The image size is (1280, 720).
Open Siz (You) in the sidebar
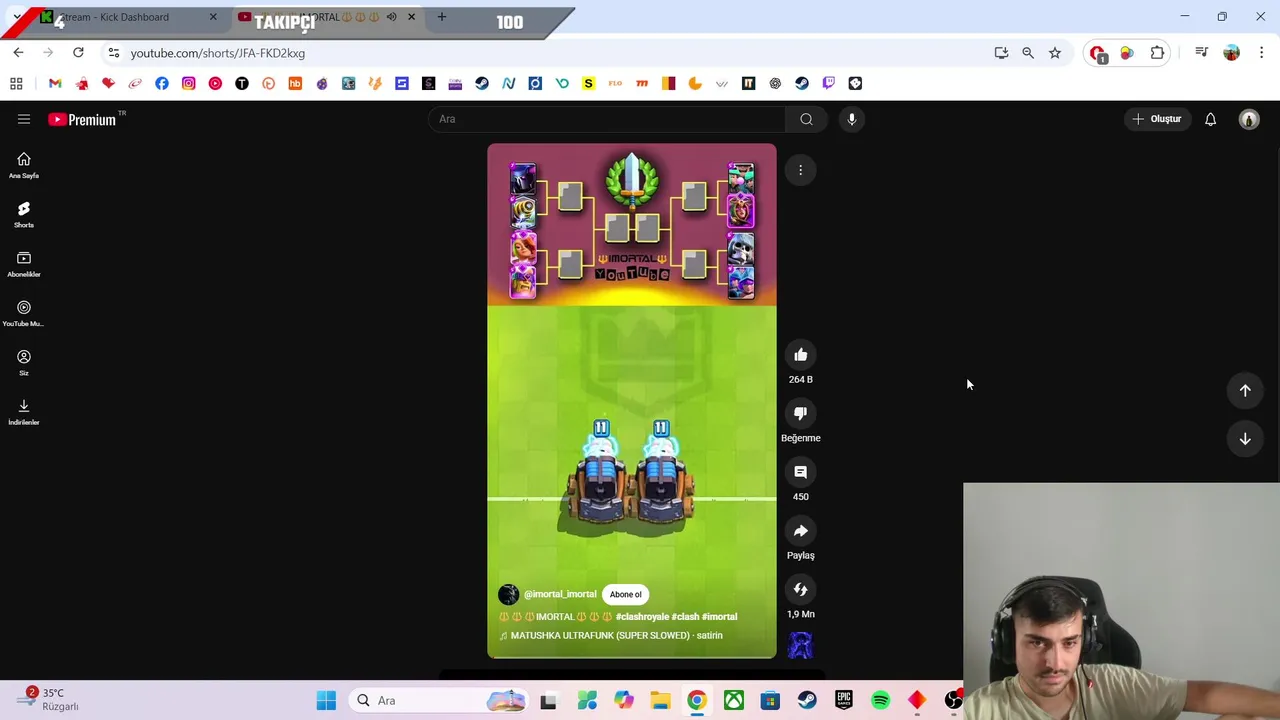(24, 362)
